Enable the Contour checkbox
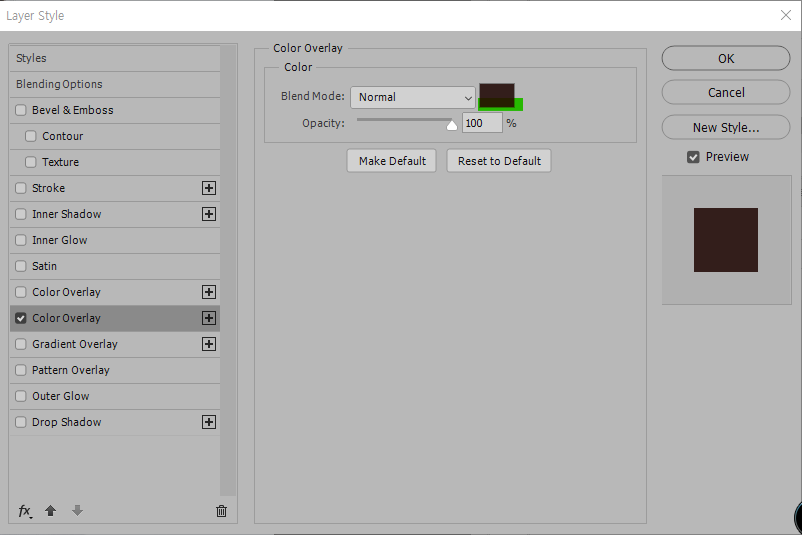 tap(31, 136)
